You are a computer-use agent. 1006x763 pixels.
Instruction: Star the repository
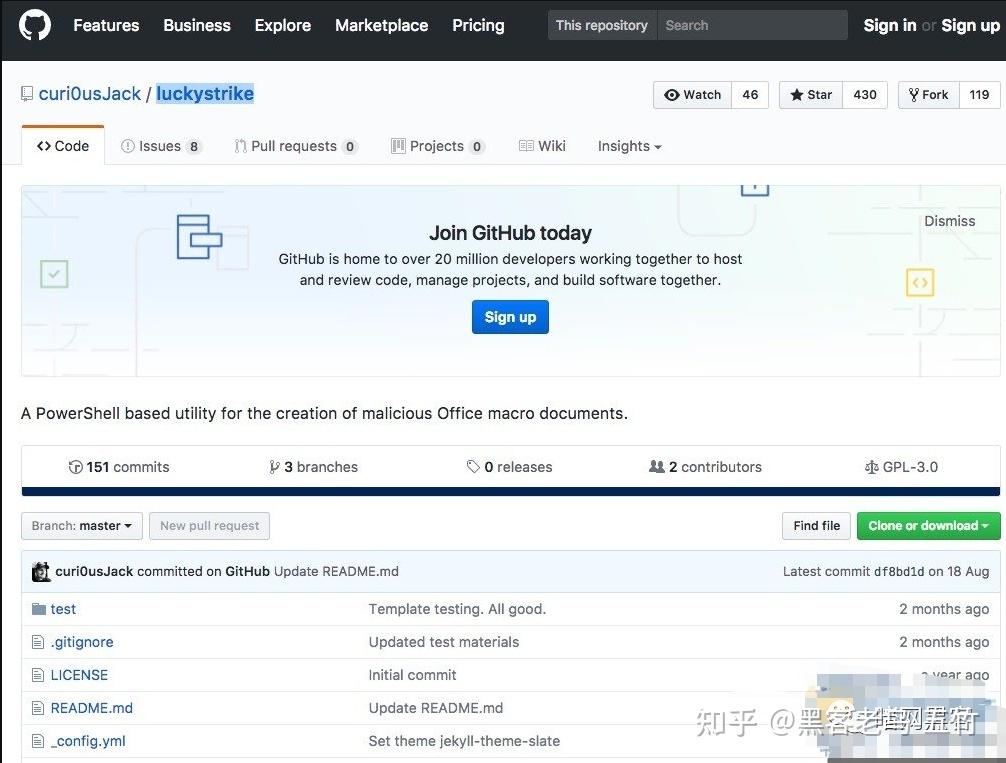[x=810, y=95]
